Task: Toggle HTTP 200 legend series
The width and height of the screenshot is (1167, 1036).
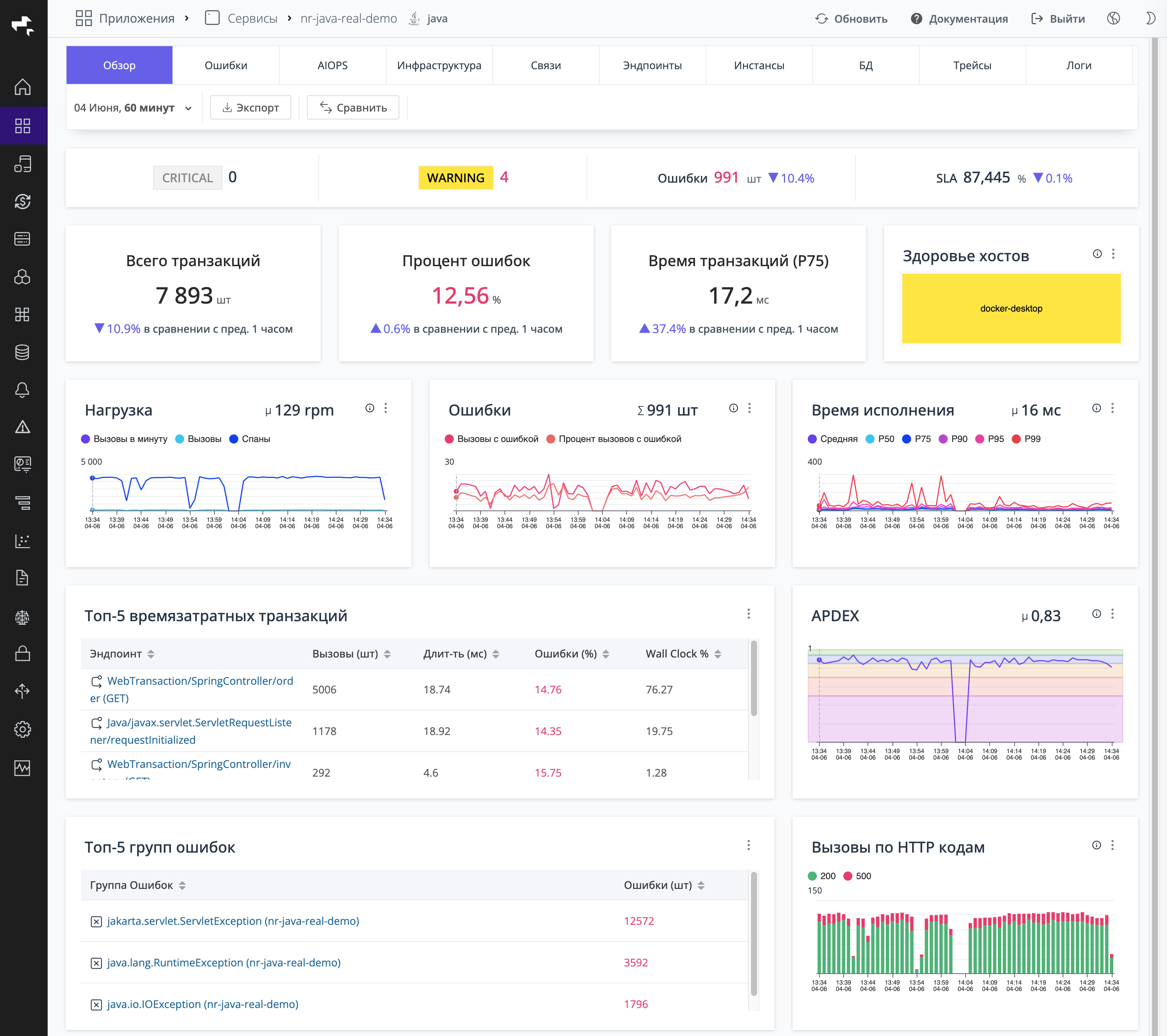Action: coord(822,876)
